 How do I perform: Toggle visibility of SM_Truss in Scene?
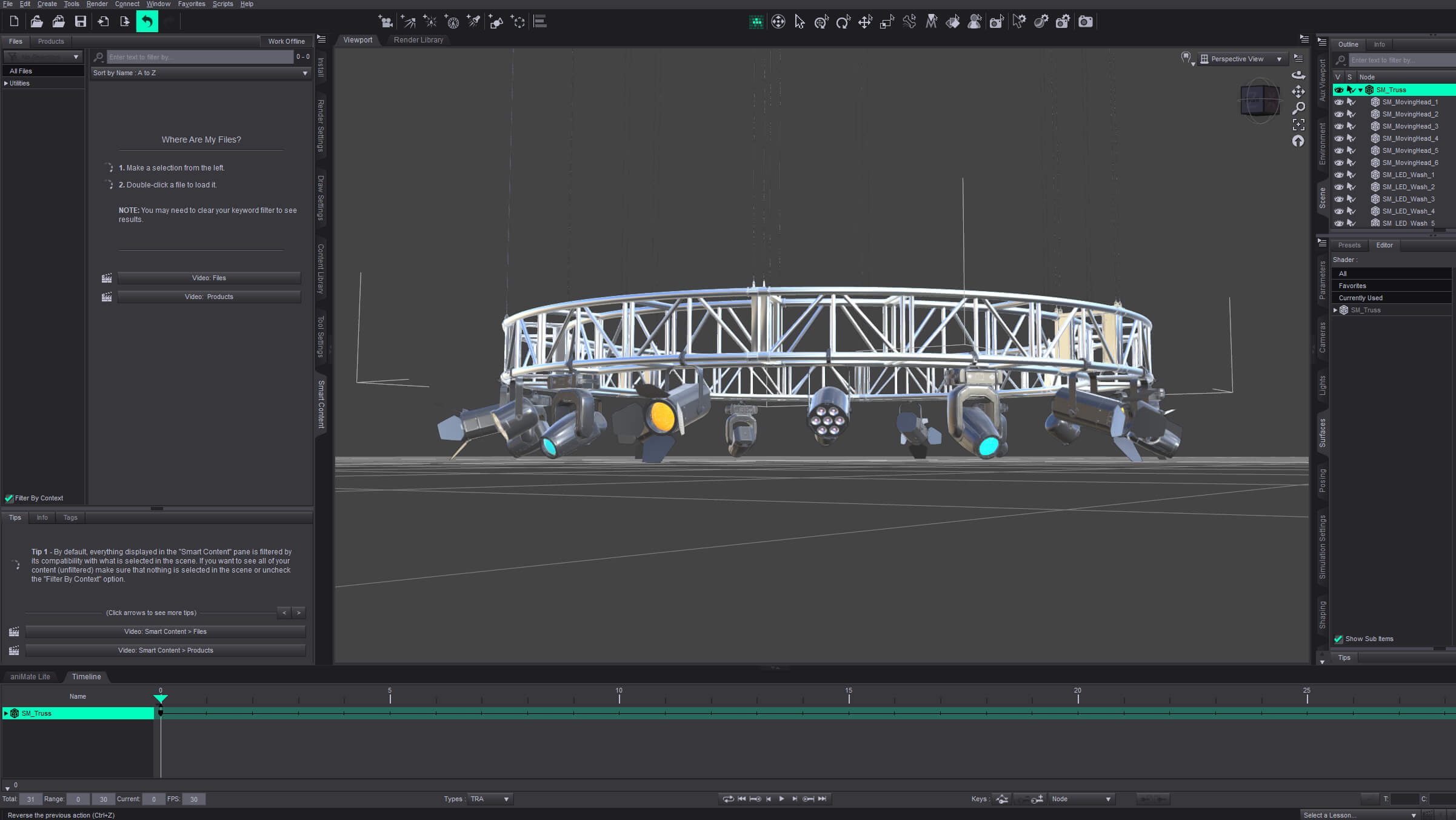click(x=1338, y=90)
